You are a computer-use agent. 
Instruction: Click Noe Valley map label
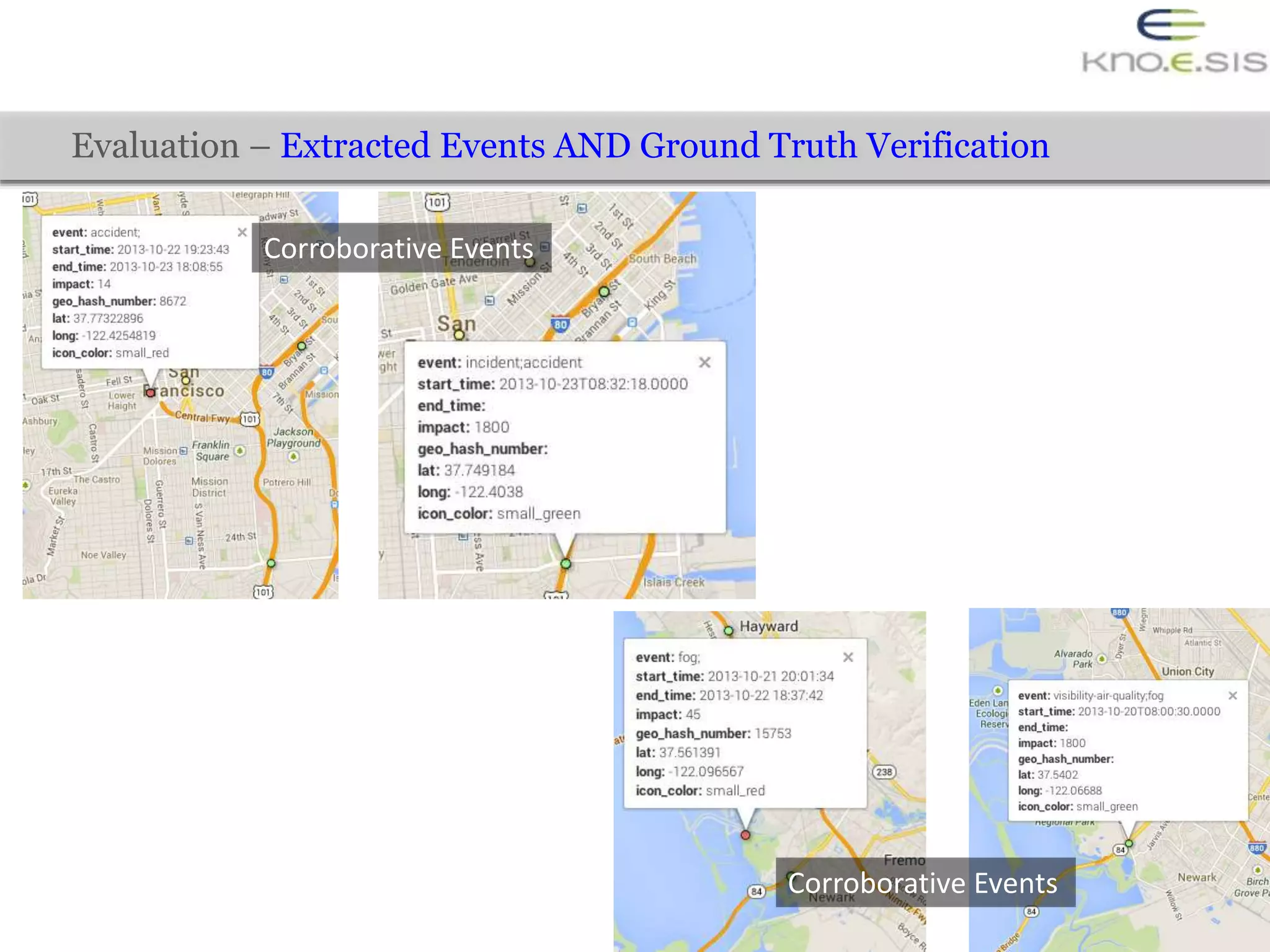(x=104, y=555)
